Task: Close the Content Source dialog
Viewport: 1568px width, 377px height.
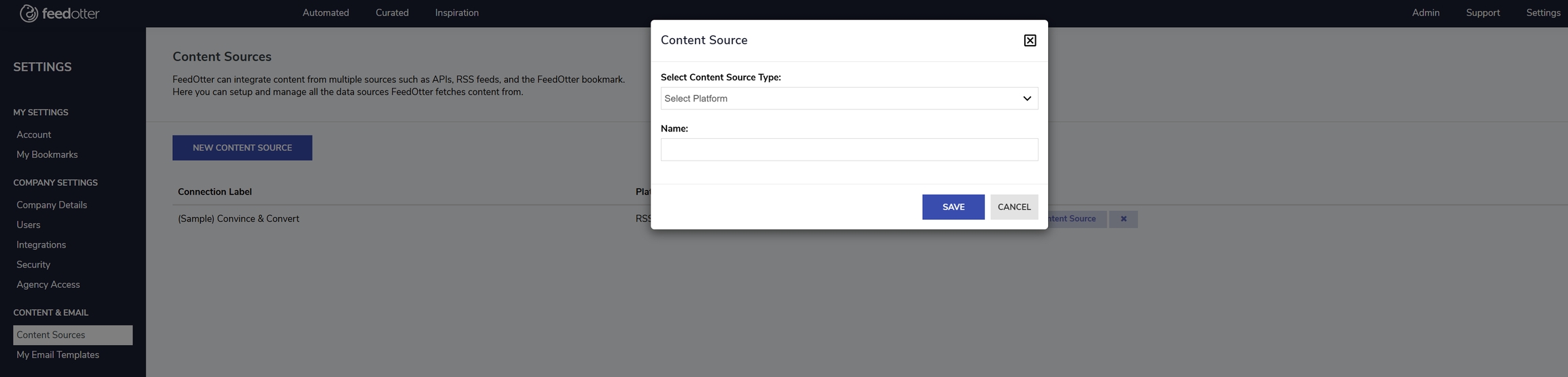Action: pos(1030,41)
